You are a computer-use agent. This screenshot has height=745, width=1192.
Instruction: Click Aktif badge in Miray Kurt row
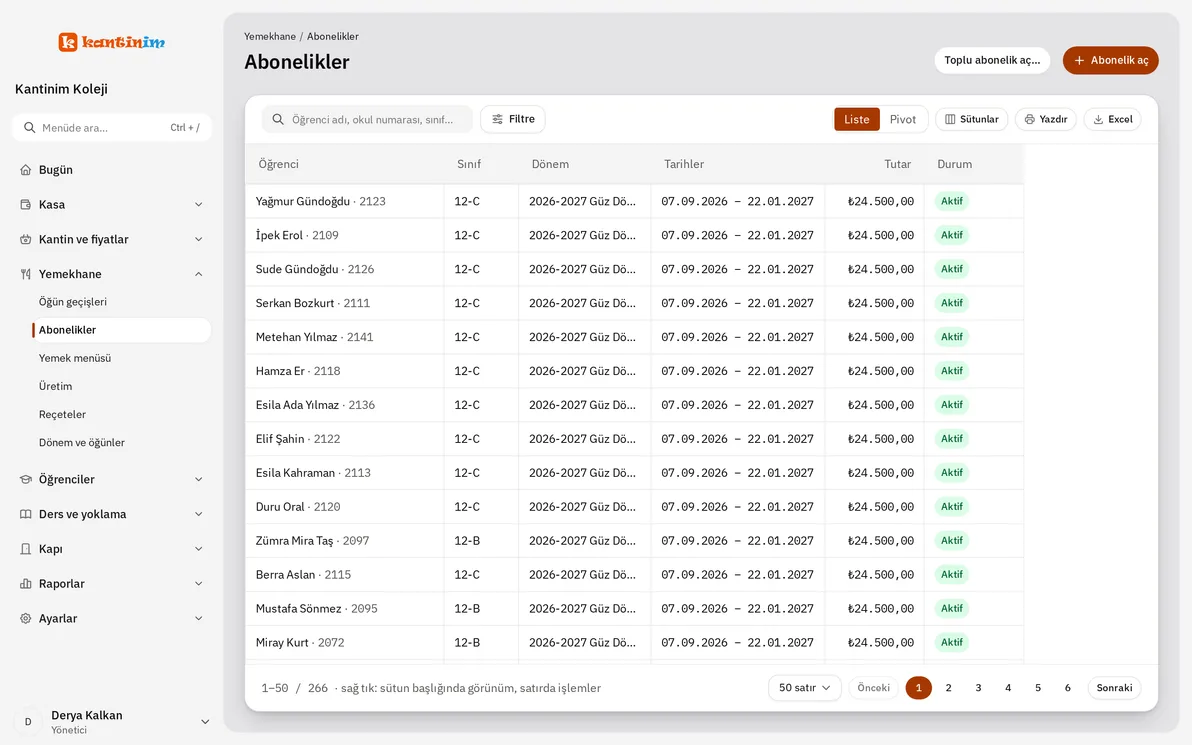point(952,642)
